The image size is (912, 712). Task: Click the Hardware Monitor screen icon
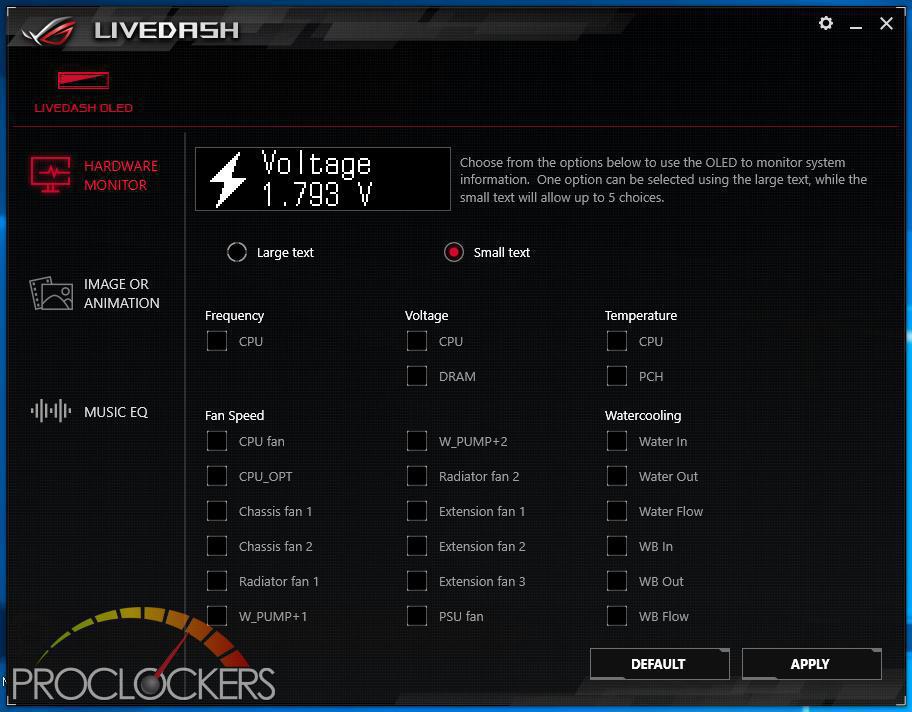[x=51, y=174]
